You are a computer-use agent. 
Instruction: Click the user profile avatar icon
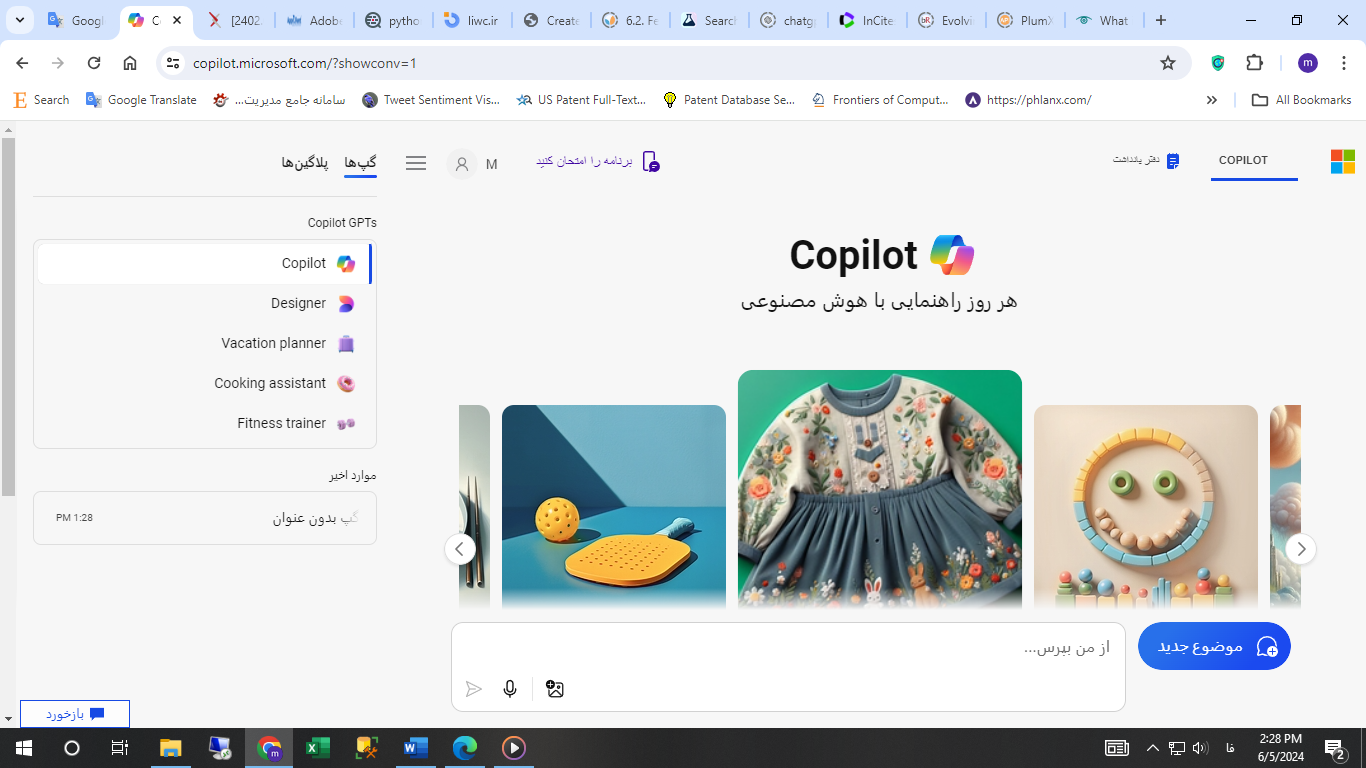coord(462,164)
